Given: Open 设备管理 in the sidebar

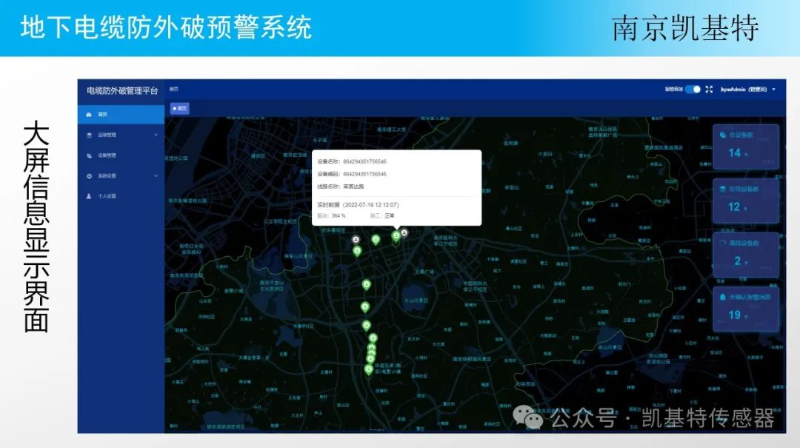Looking at the screenshot, I should pyautogui.click(x=121, y=155).
